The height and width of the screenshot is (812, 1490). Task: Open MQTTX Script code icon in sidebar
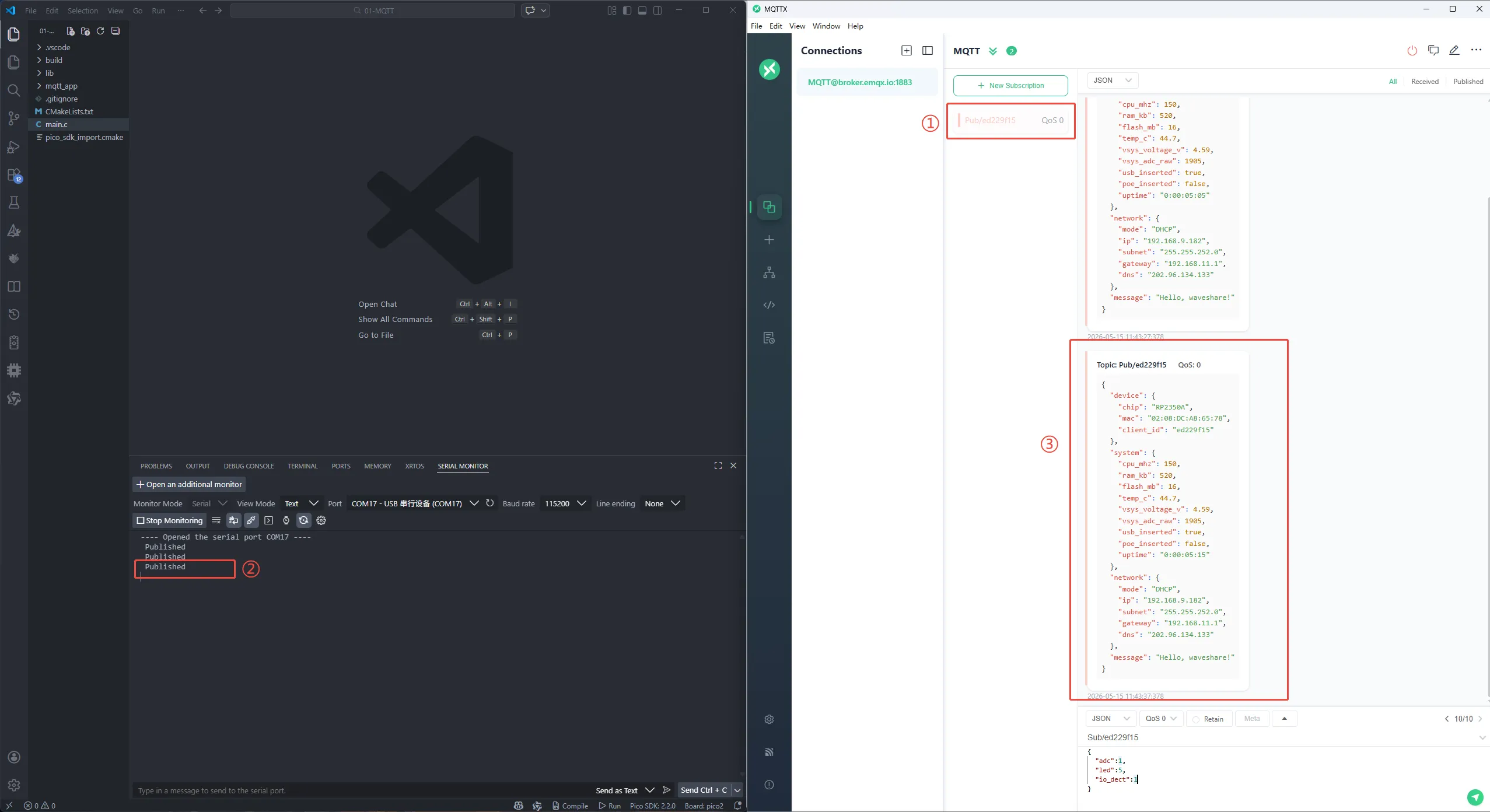coord(769,305)
